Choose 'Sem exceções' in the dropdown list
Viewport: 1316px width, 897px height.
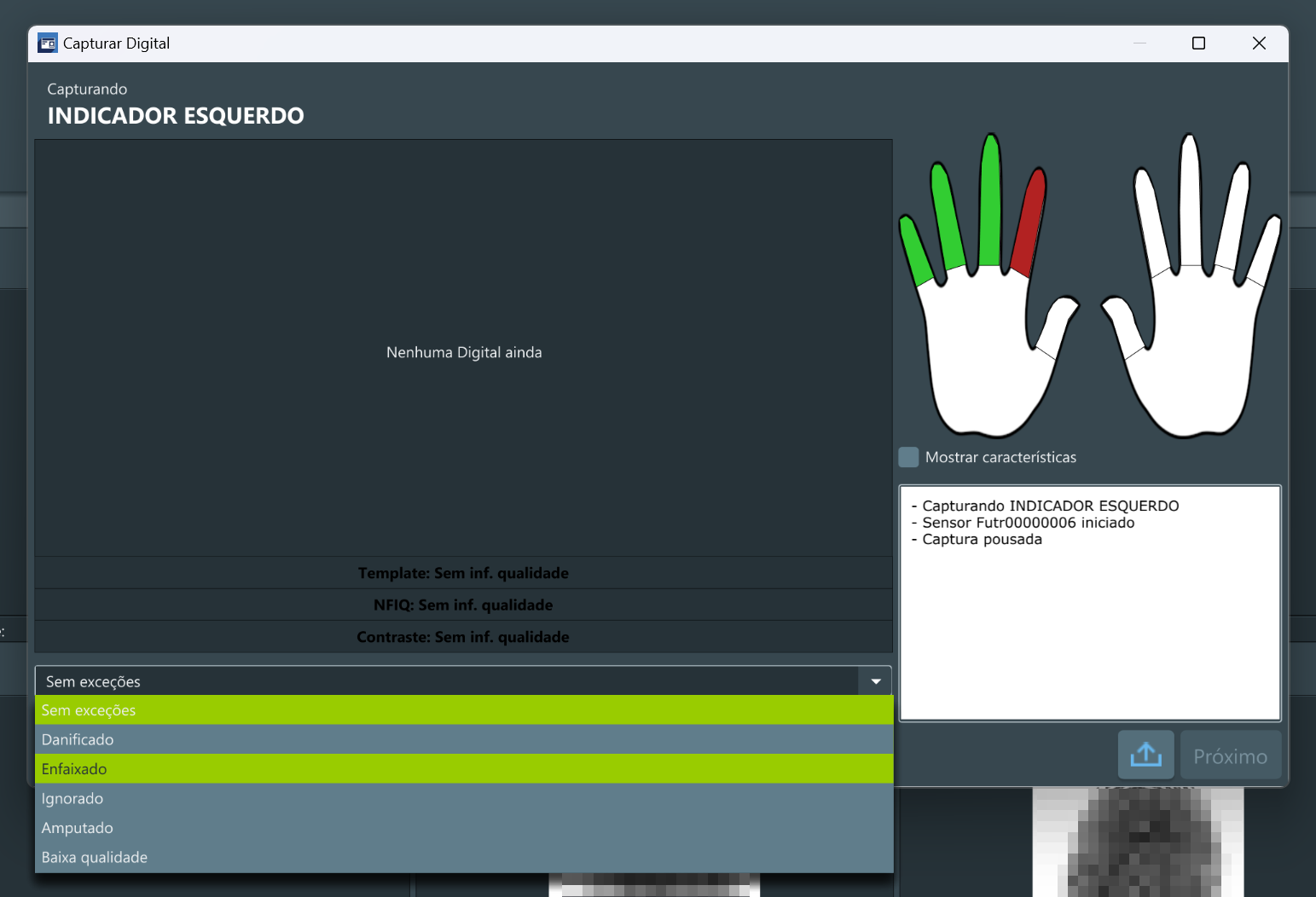pos(464,710)
